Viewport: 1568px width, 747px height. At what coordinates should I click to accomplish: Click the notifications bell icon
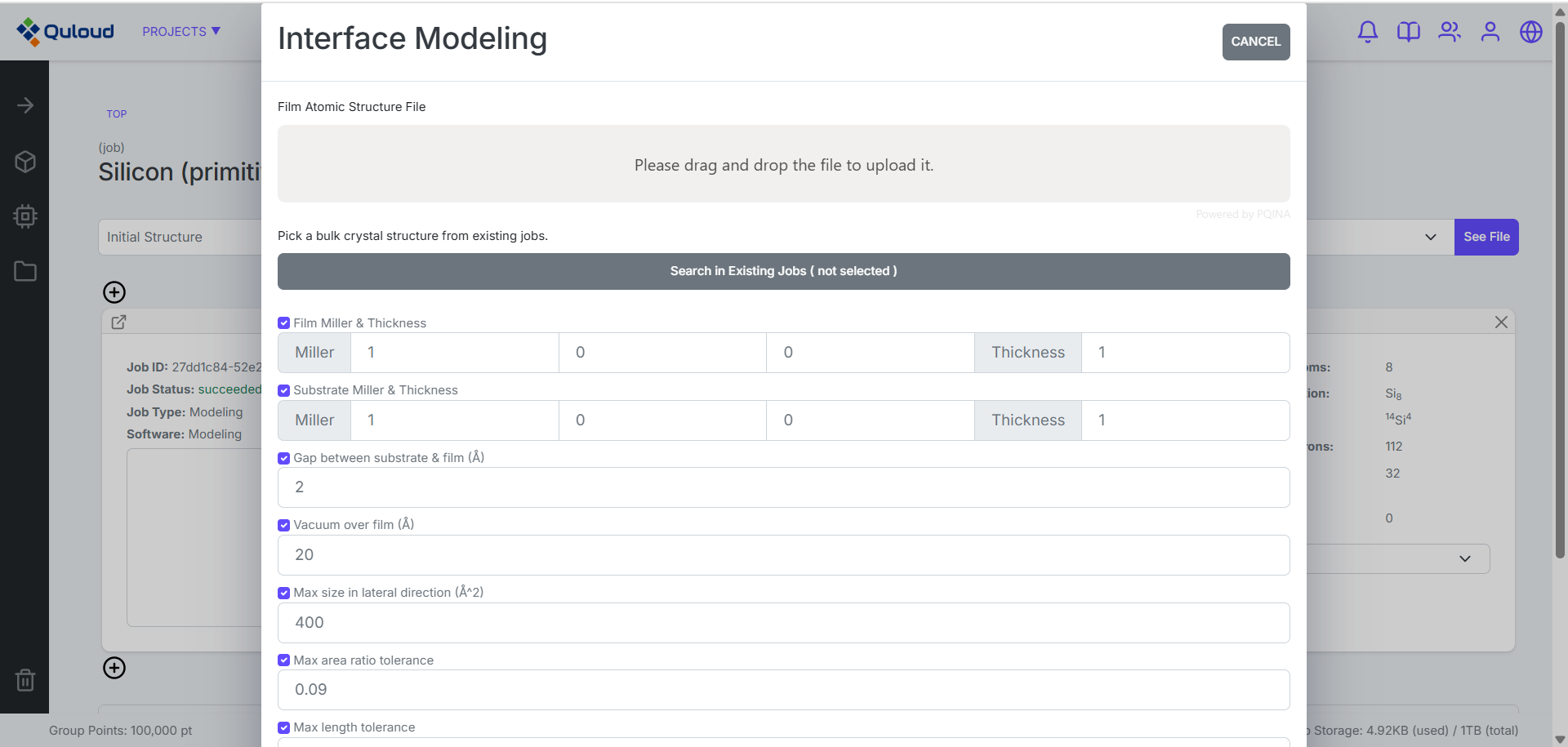pyautogui.click(x=1367, y=32)
